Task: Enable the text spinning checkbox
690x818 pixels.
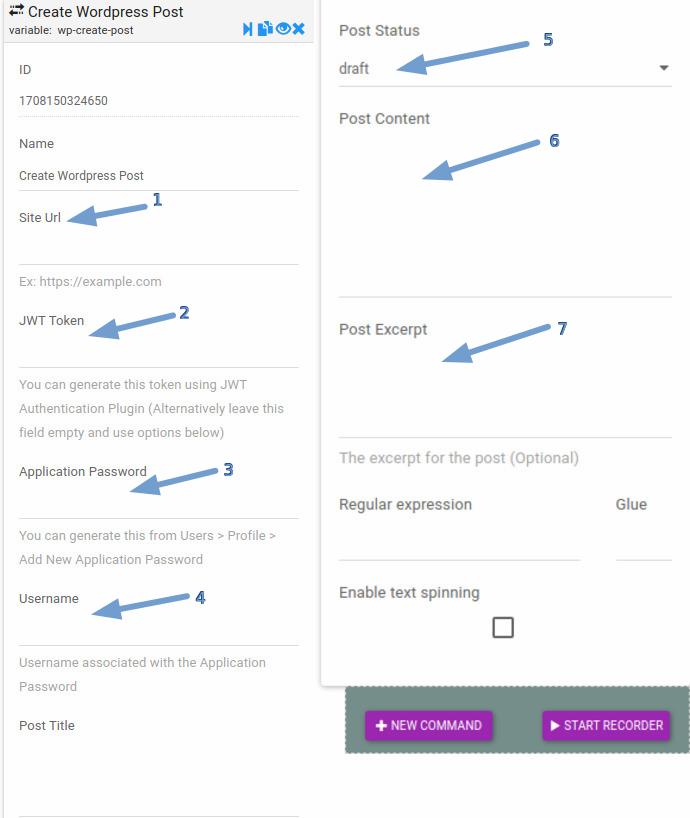Action: click(503, 627)
